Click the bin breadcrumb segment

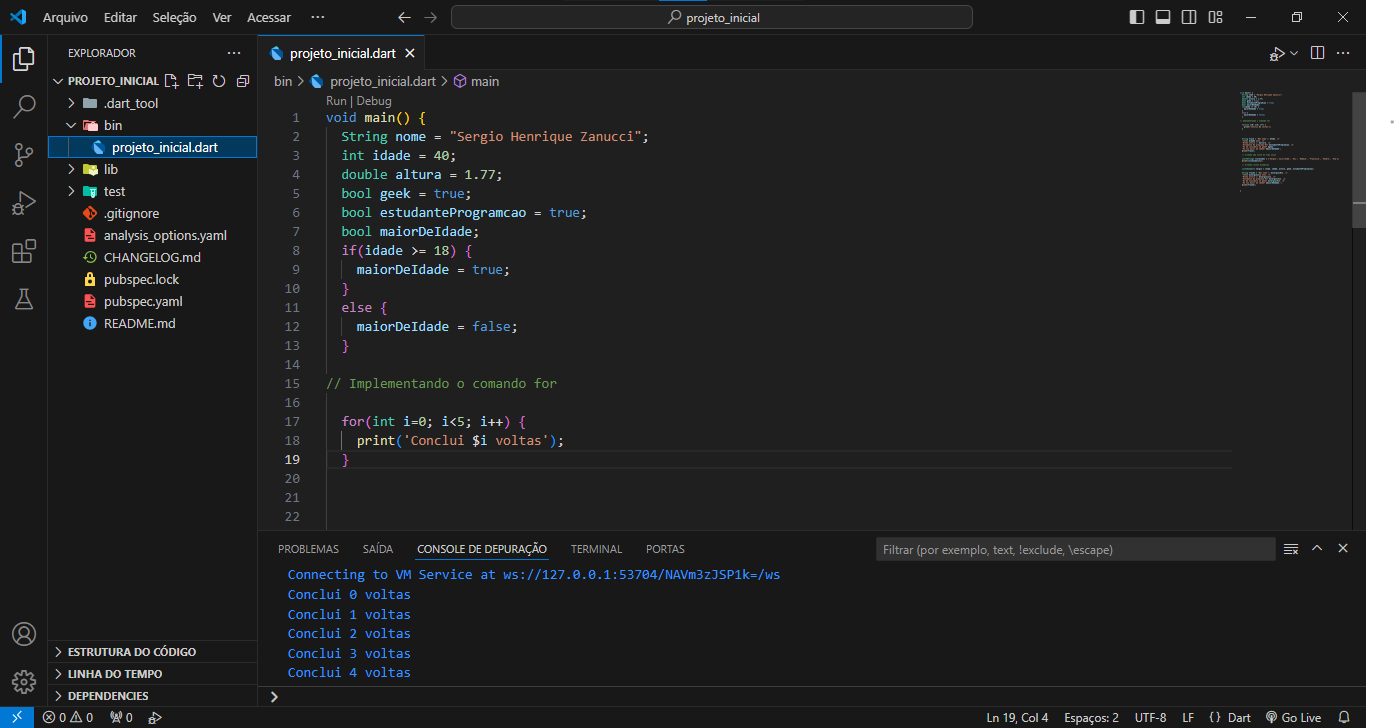coord(283,81)
